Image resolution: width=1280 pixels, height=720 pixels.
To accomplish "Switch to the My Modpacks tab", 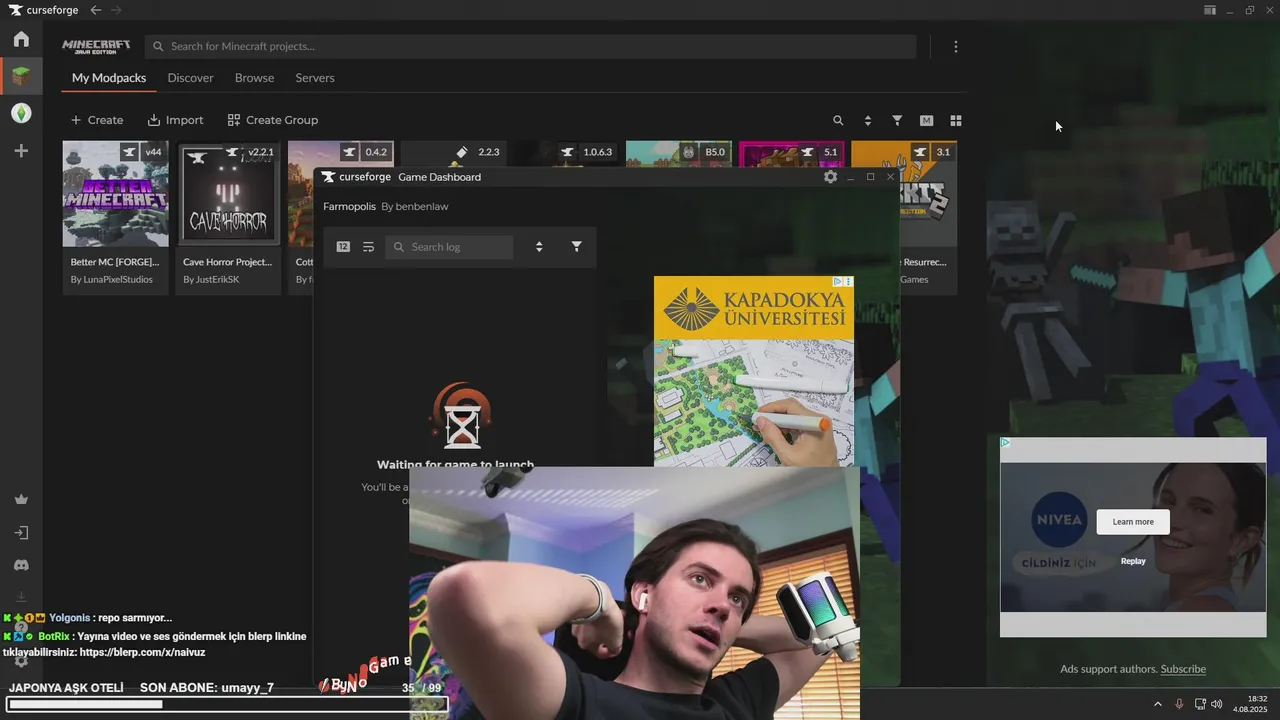I will 109,78.
